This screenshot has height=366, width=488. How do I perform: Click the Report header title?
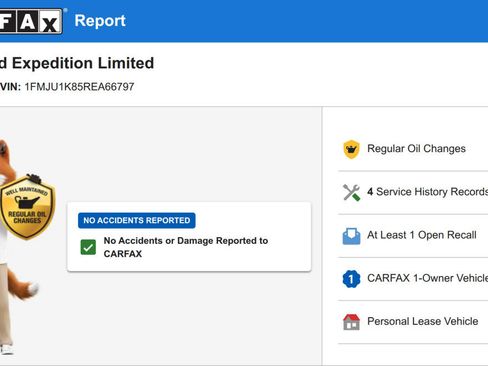point(100,21)
